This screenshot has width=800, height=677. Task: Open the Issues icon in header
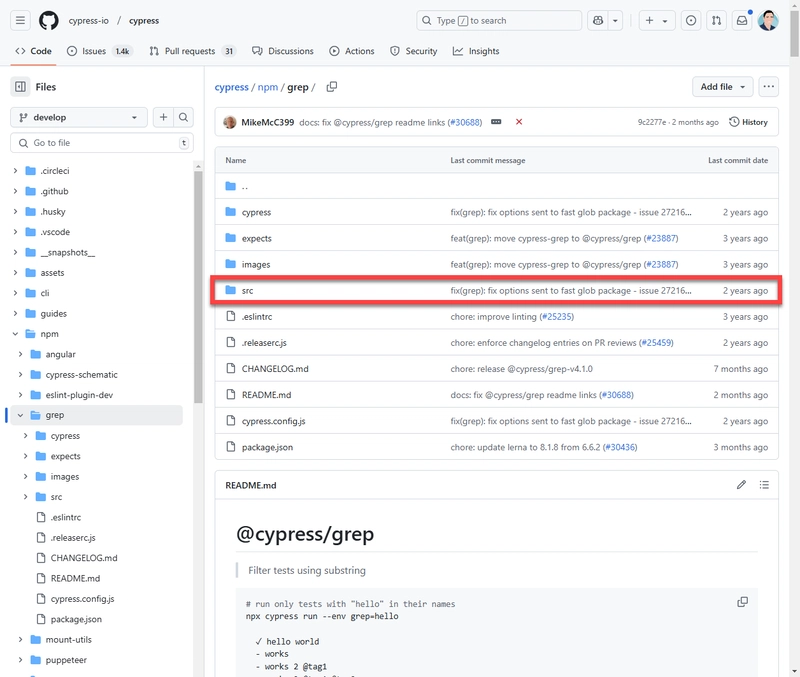(x=691, y=20)
